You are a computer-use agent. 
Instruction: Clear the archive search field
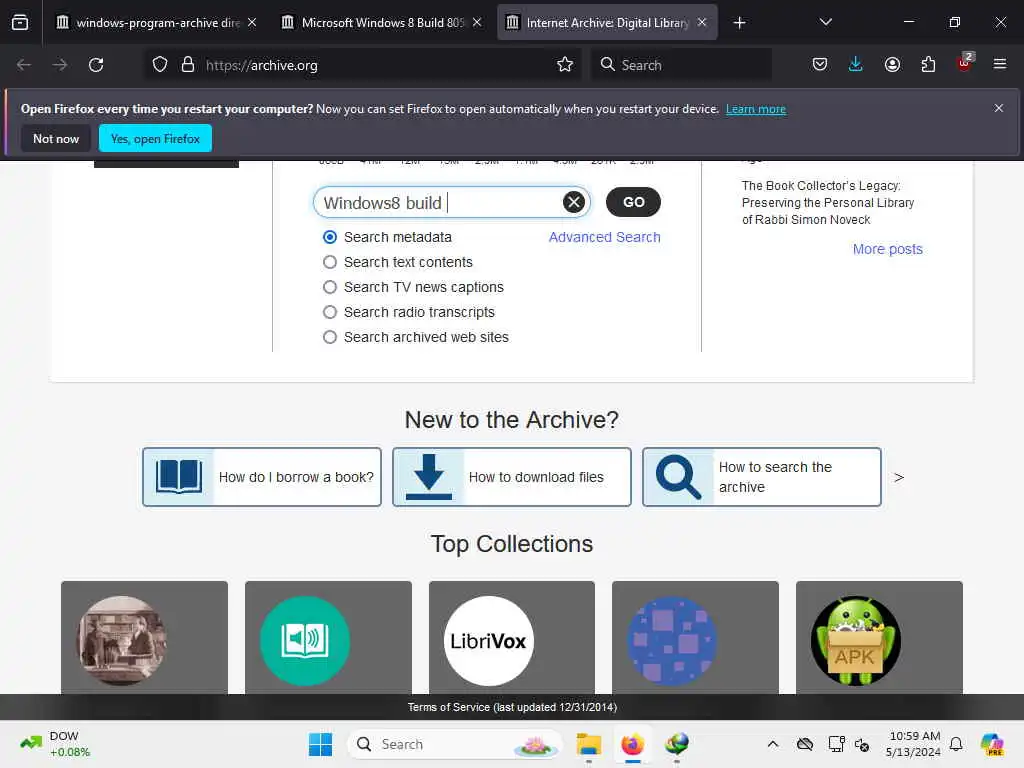coord(573,202)
